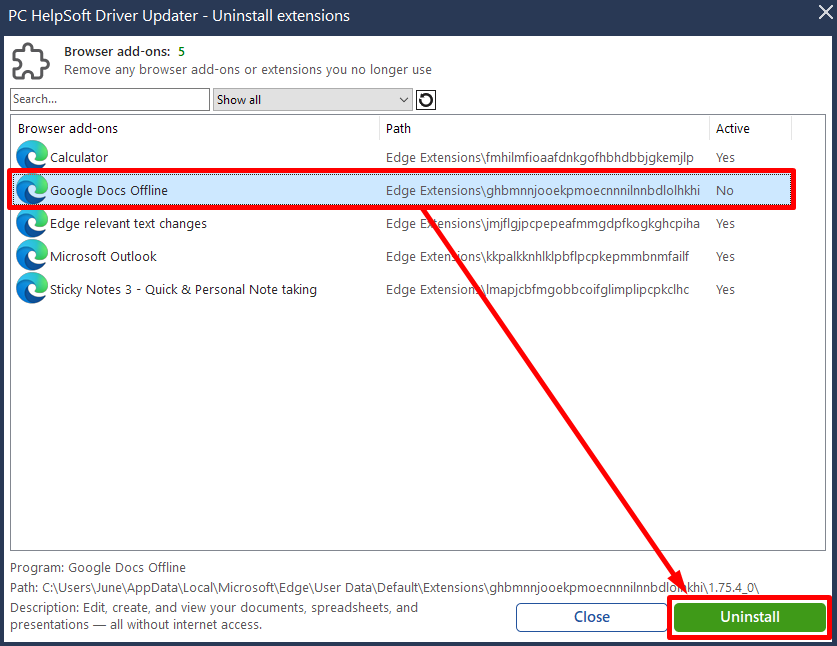This screenshot has height=646, width=837.
Task: Click the Active value Yes for Sticky Notes
Action: (x=725, y=290)
